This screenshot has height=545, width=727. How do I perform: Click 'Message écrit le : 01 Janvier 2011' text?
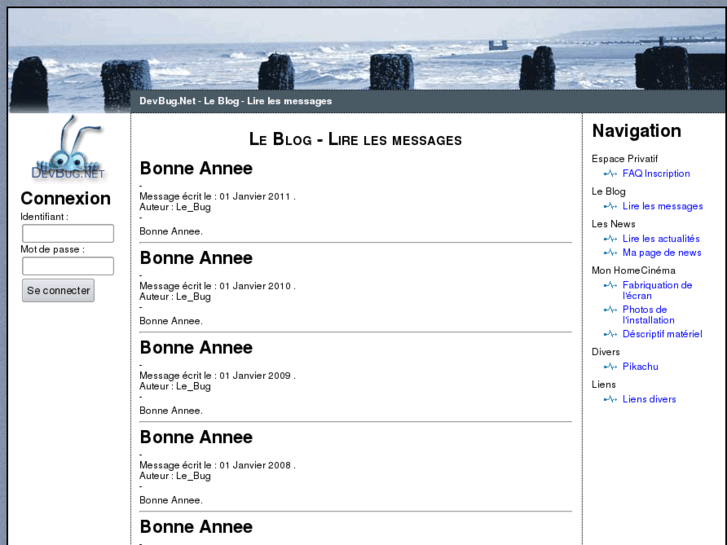[x=217, y=196]
